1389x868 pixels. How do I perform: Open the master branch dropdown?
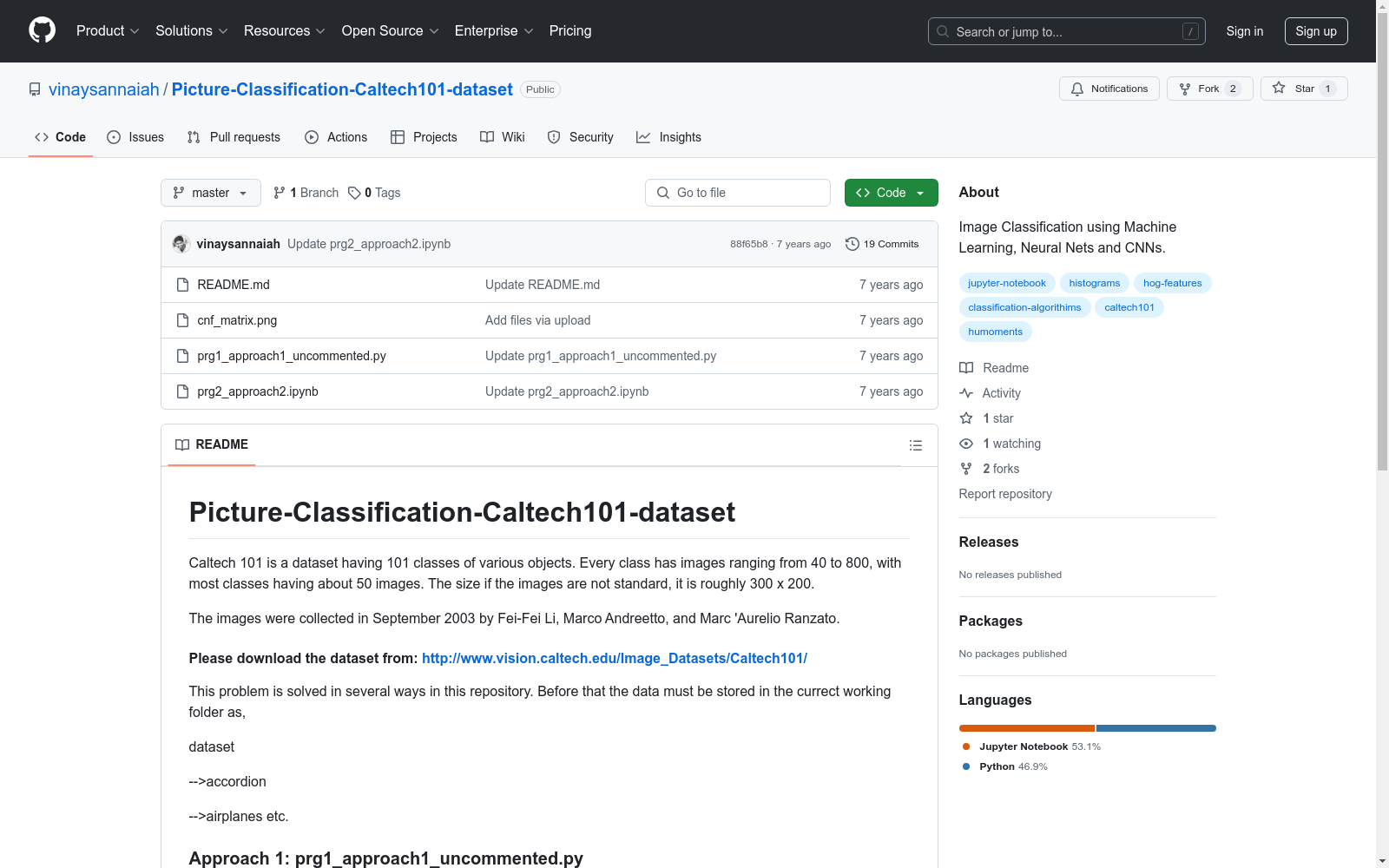pos(211,193)
